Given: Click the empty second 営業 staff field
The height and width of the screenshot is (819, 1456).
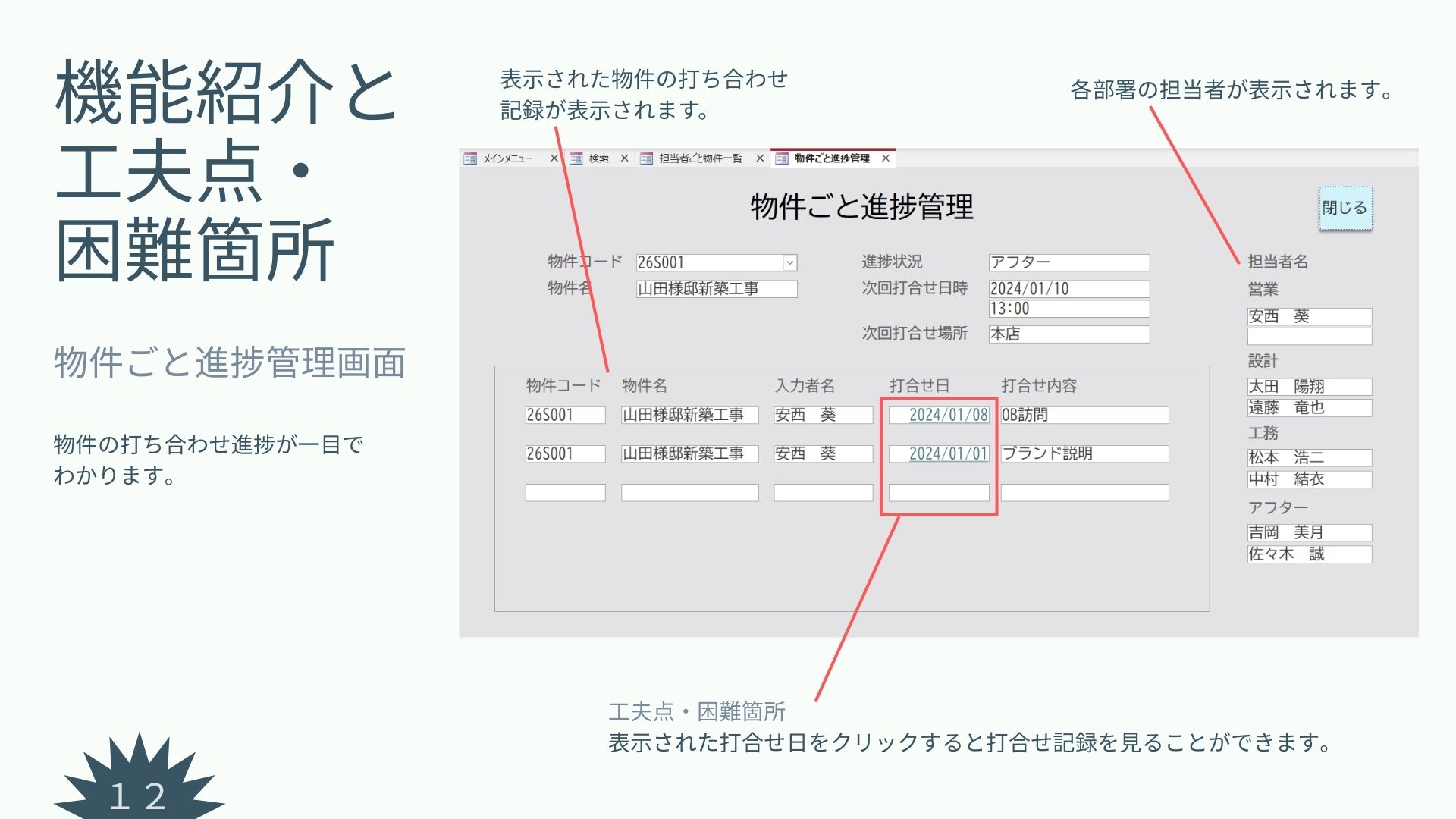Looking at the screenshot, I should pos(1309,336).
